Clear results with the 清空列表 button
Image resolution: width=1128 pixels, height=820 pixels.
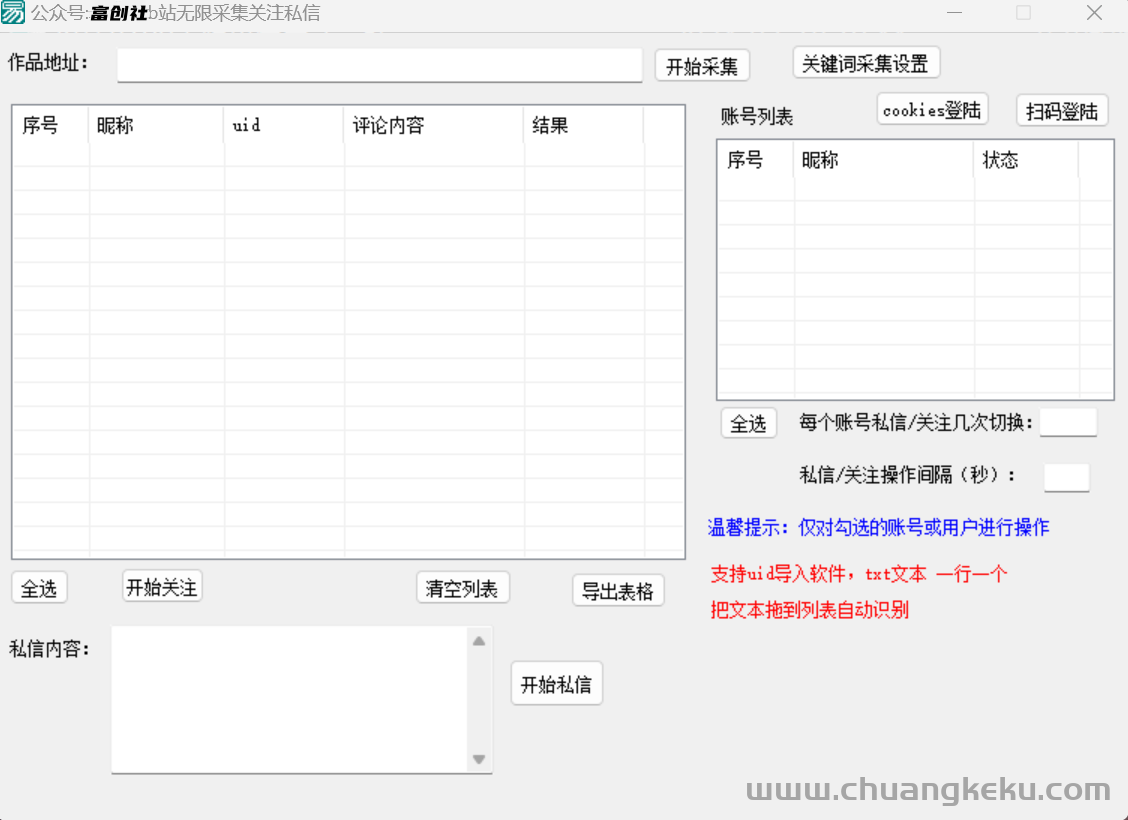click(462, 588)
